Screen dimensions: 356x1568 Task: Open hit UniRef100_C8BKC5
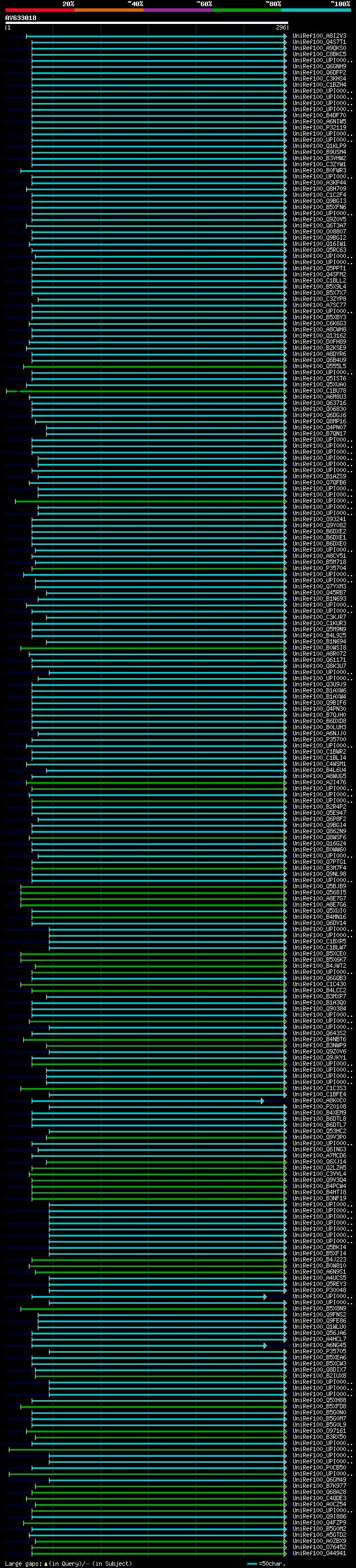[319, 54]
